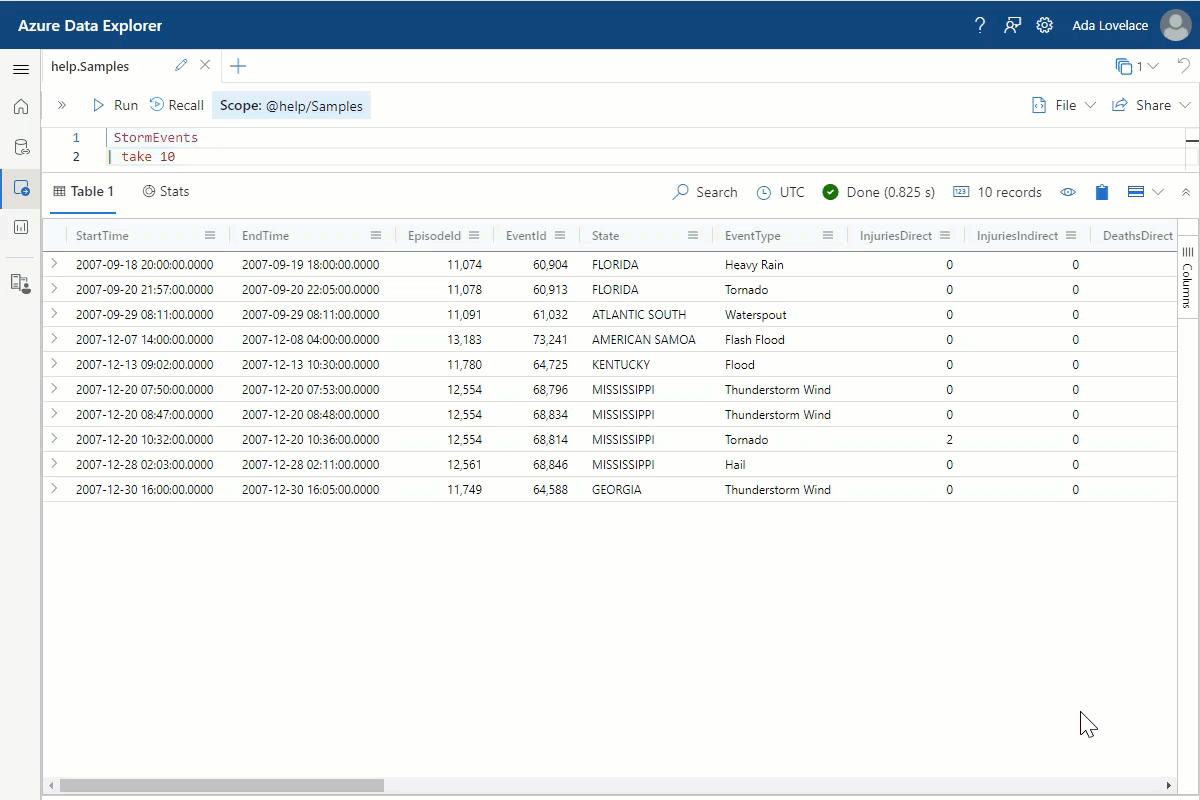
Task: Toggle the eye icon for empty columns
Action: tap(1068, 192)
